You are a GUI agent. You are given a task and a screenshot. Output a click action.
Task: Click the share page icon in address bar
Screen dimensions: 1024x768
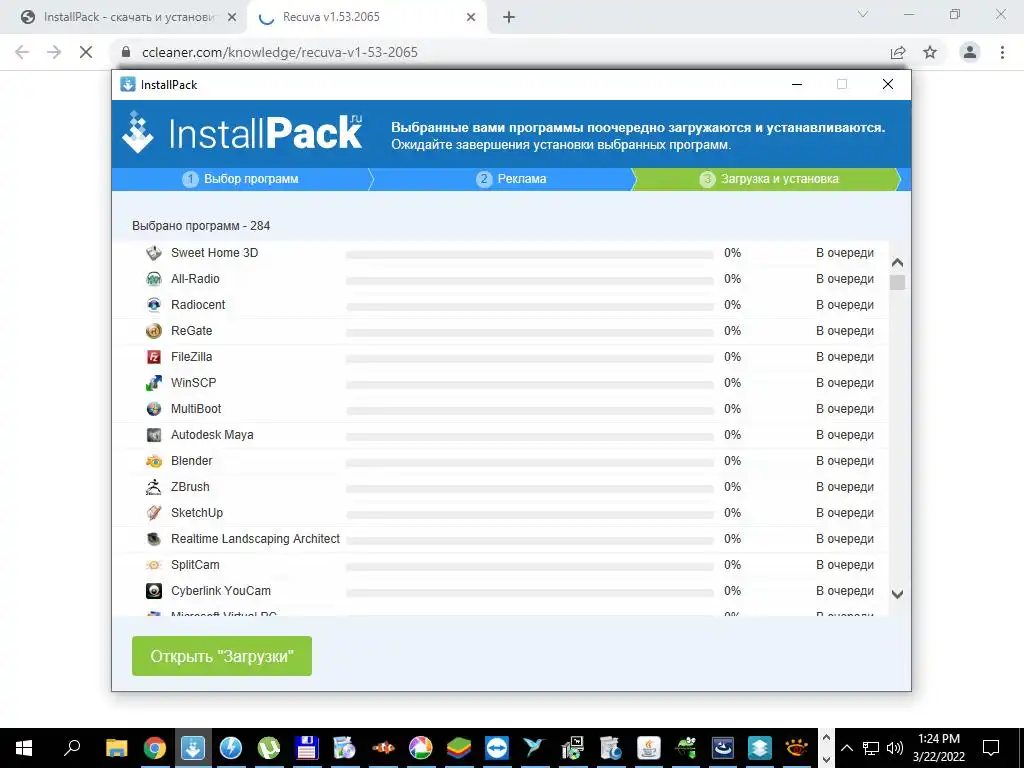coord(898,52)
